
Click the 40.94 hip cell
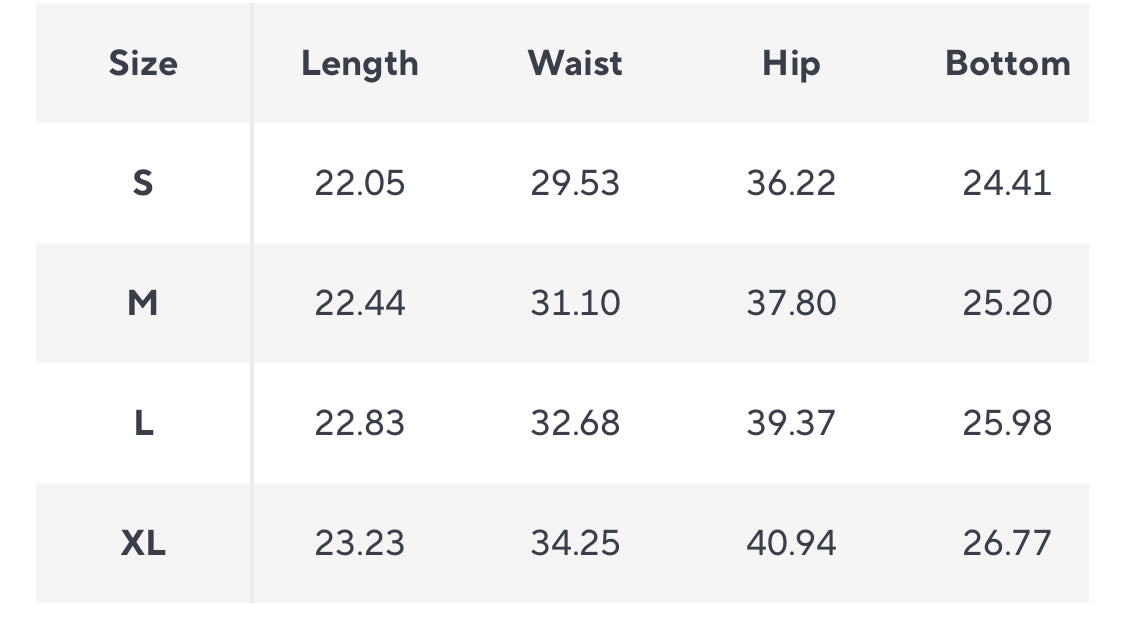coord(791,542)
